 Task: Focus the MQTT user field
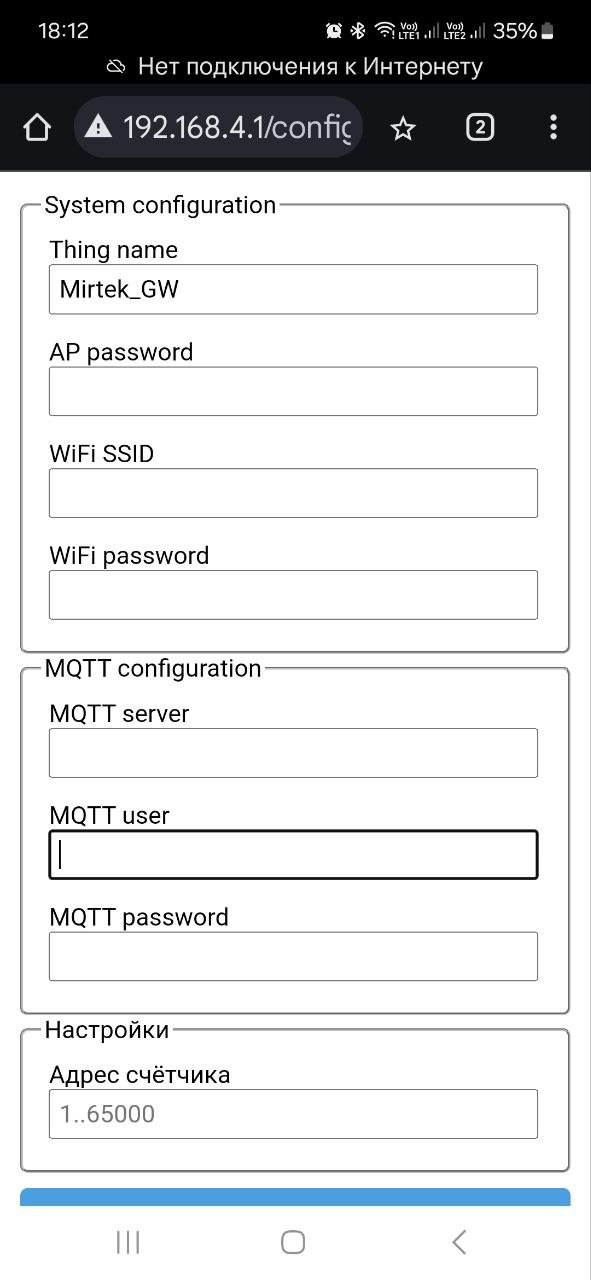pyautogui.click(x=293, y=855)
